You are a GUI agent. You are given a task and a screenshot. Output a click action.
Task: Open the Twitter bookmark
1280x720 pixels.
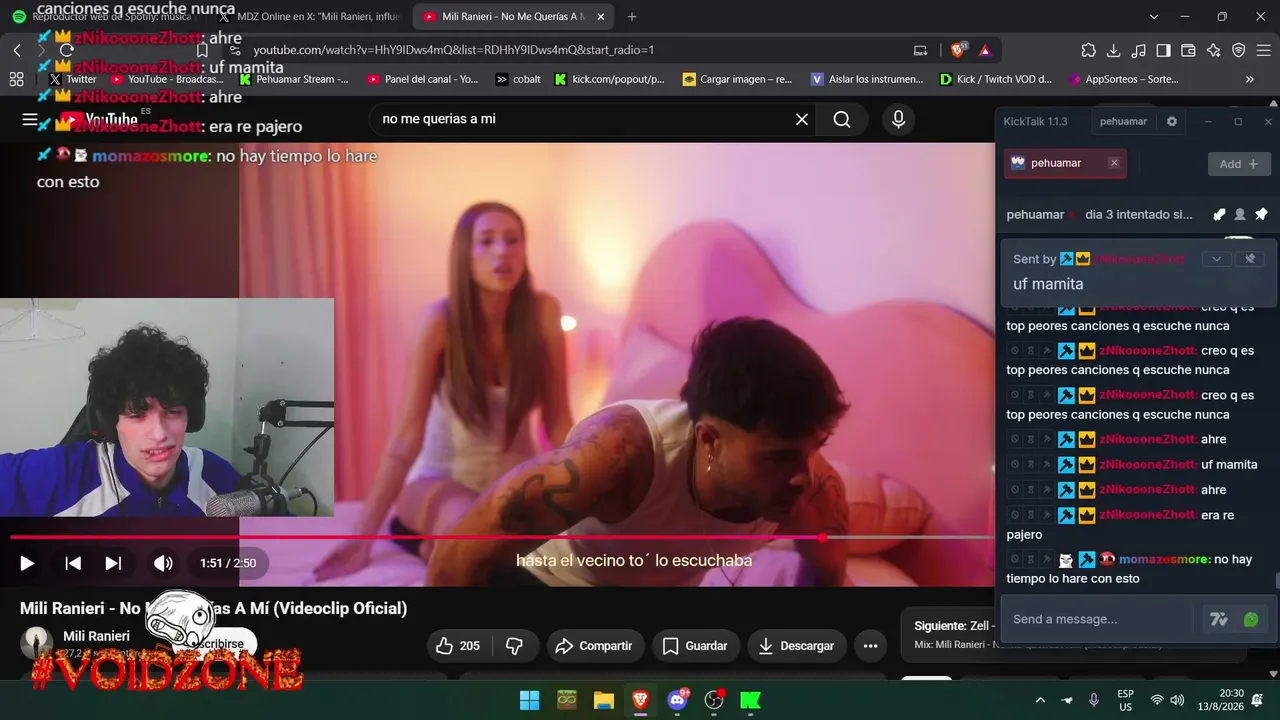(72, 79)
